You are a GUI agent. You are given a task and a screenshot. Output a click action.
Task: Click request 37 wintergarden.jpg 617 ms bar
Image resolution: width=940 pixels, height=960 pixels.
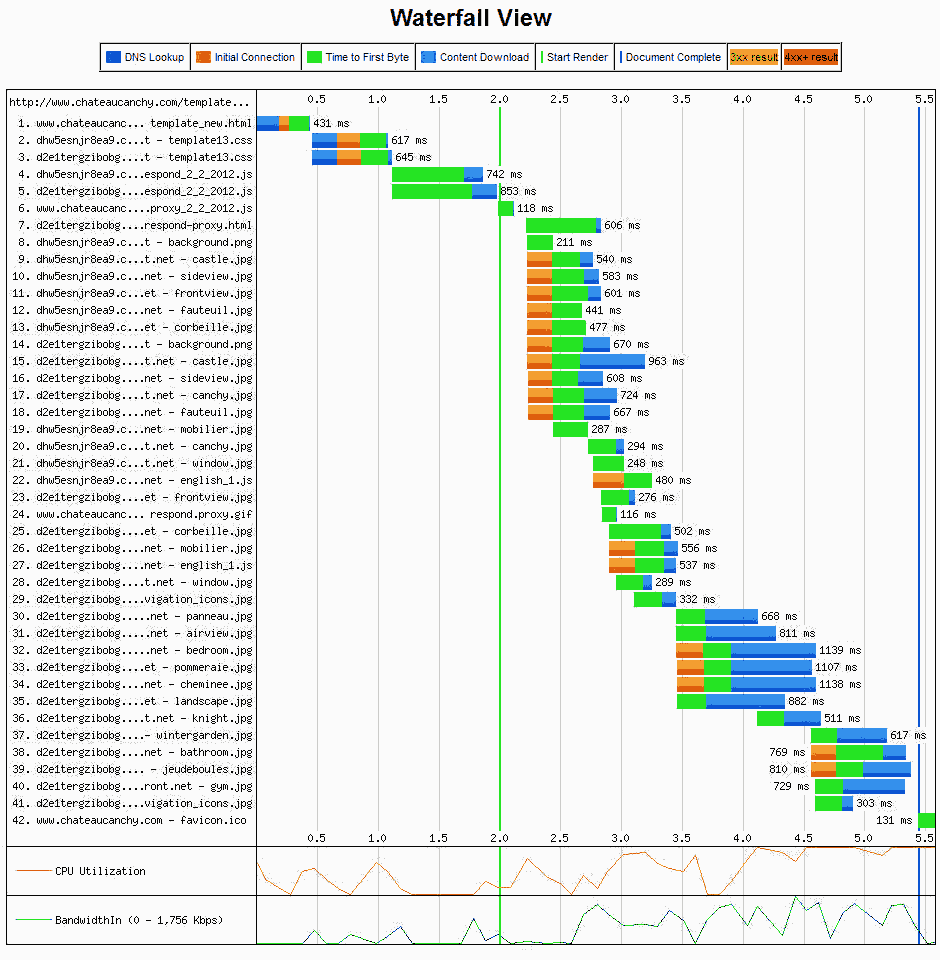pos(848,735)
